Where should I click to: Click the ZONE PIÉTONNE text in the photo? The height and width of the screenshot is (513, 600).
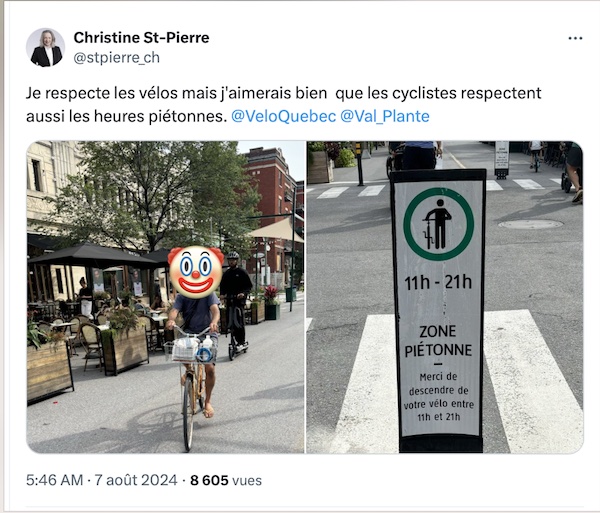coord(438,341)
